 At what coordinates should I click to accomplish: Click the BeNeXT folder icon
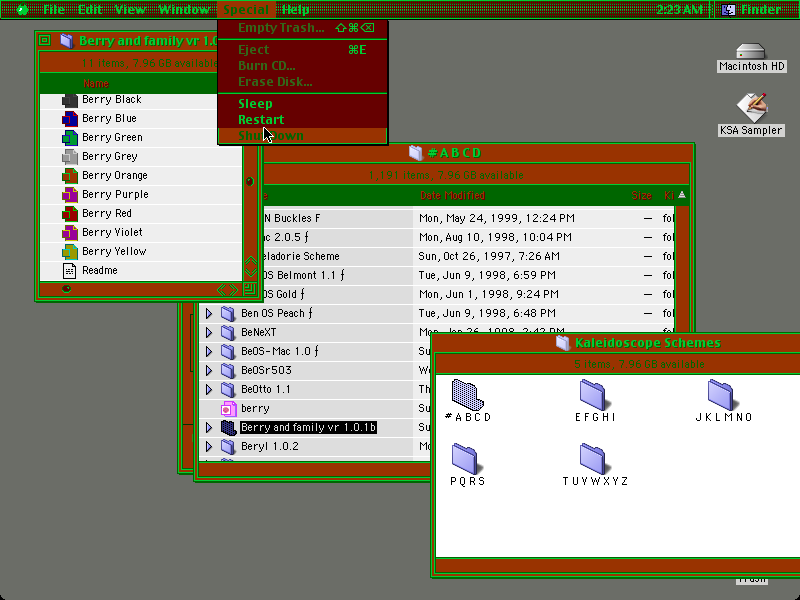tap(228, 333)
